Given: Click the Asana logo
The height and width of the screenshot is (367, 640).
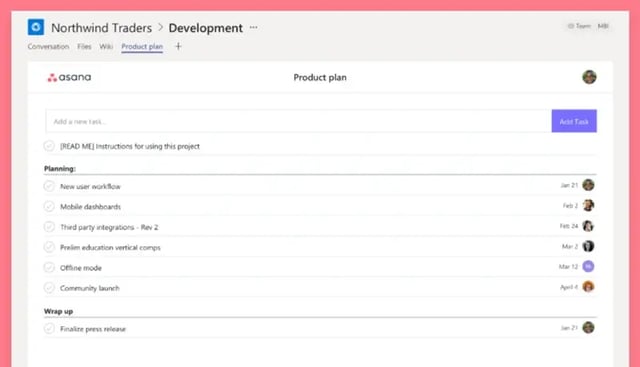Looking at the screenshot, I should (x=69, y=77).
